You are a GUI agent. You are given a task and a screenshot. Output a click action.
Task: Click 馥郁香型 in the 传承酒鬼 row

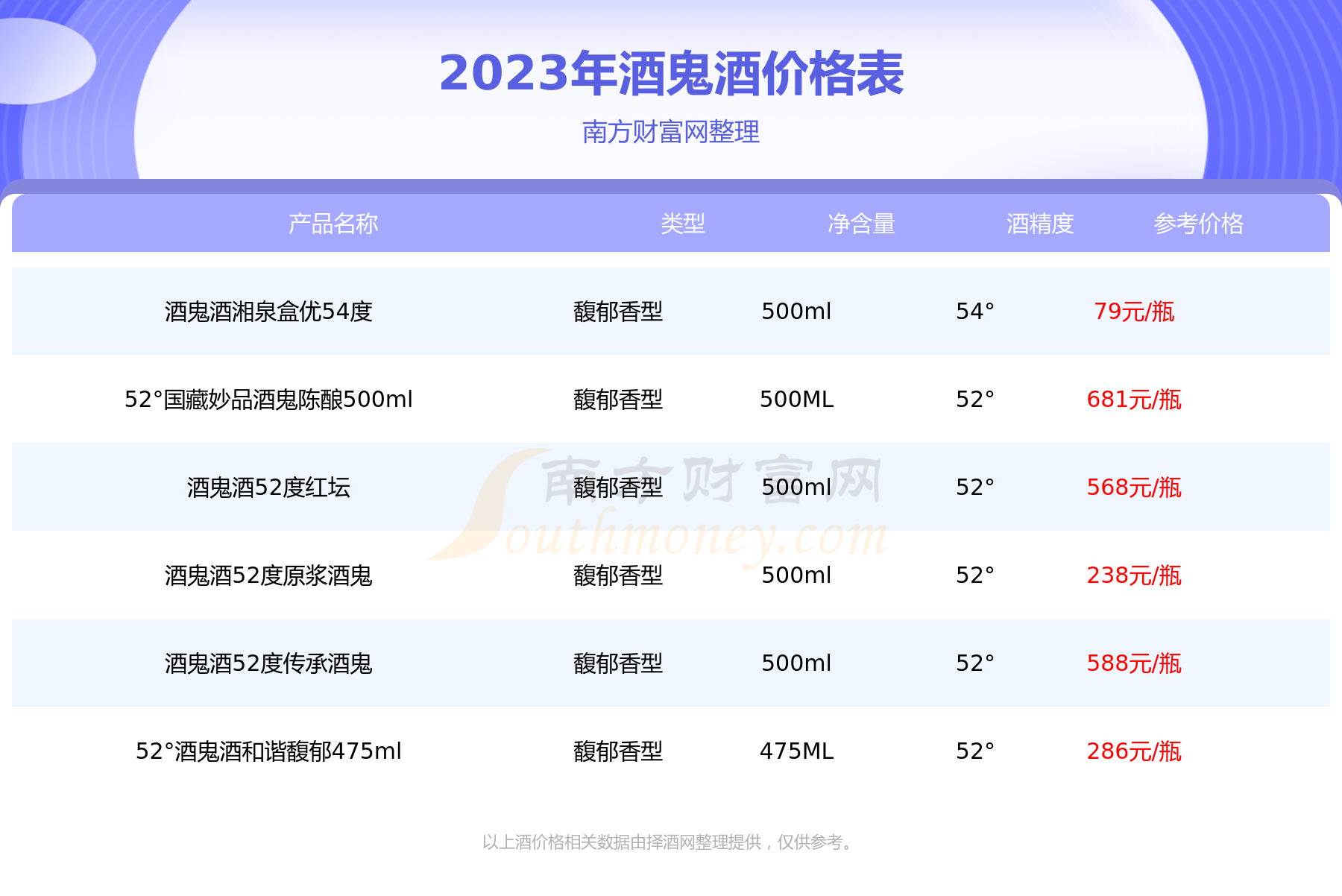618,663
